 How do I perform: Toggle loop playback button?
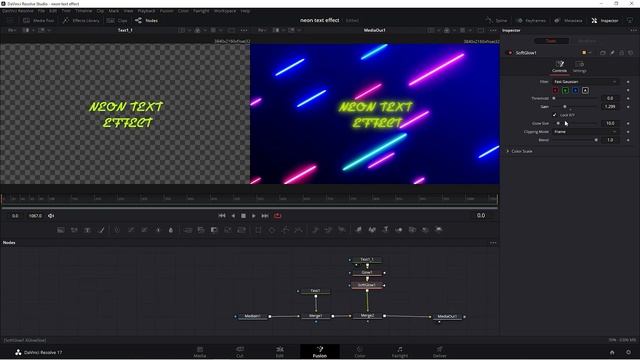point(278,216)
